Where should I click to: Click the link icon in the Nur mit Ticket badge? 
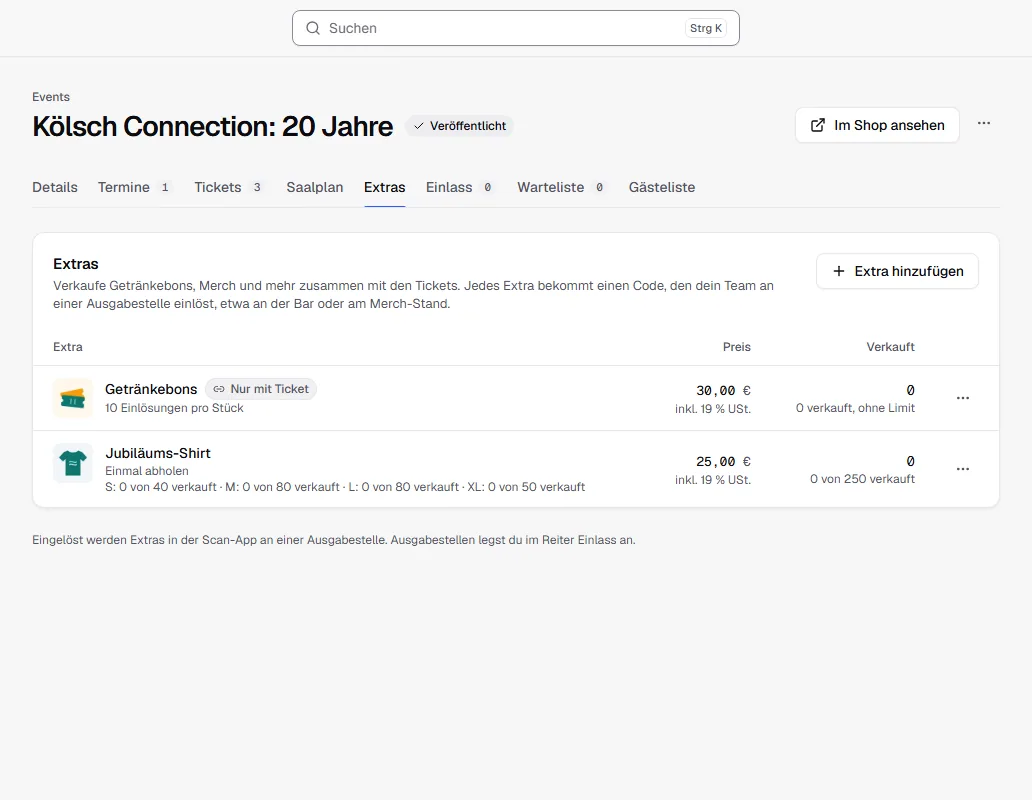219,389
